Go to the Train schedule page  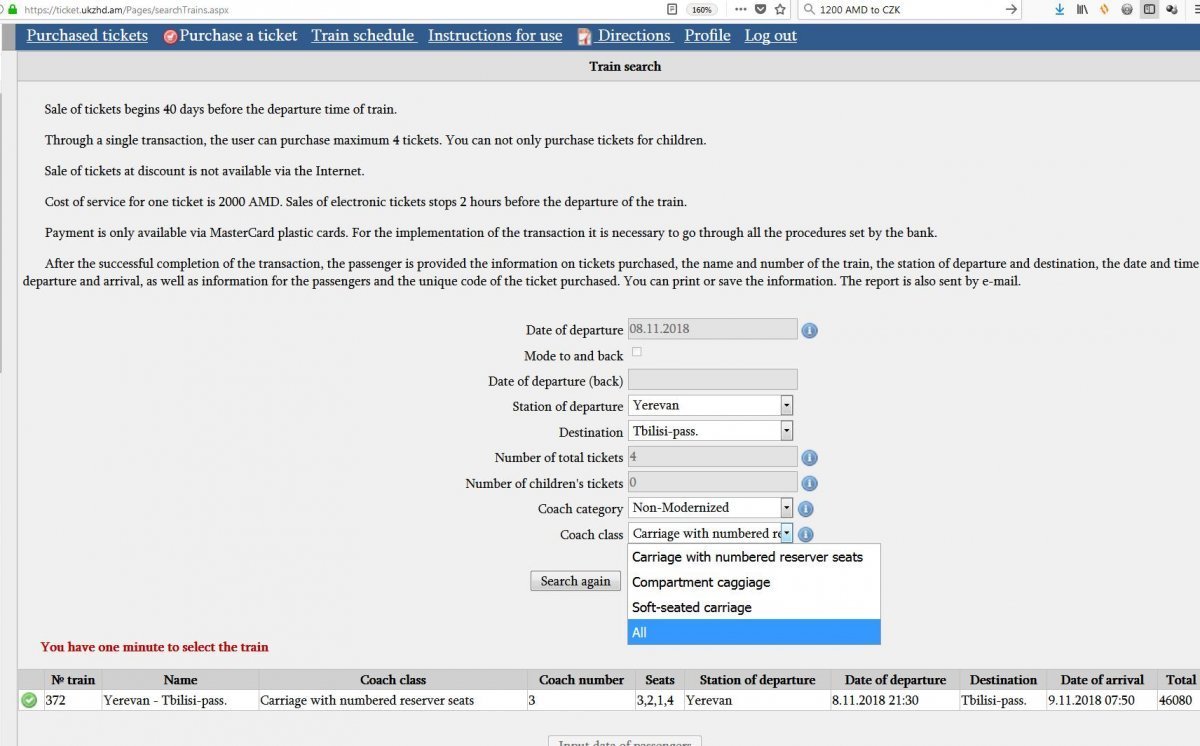(362, 36)
